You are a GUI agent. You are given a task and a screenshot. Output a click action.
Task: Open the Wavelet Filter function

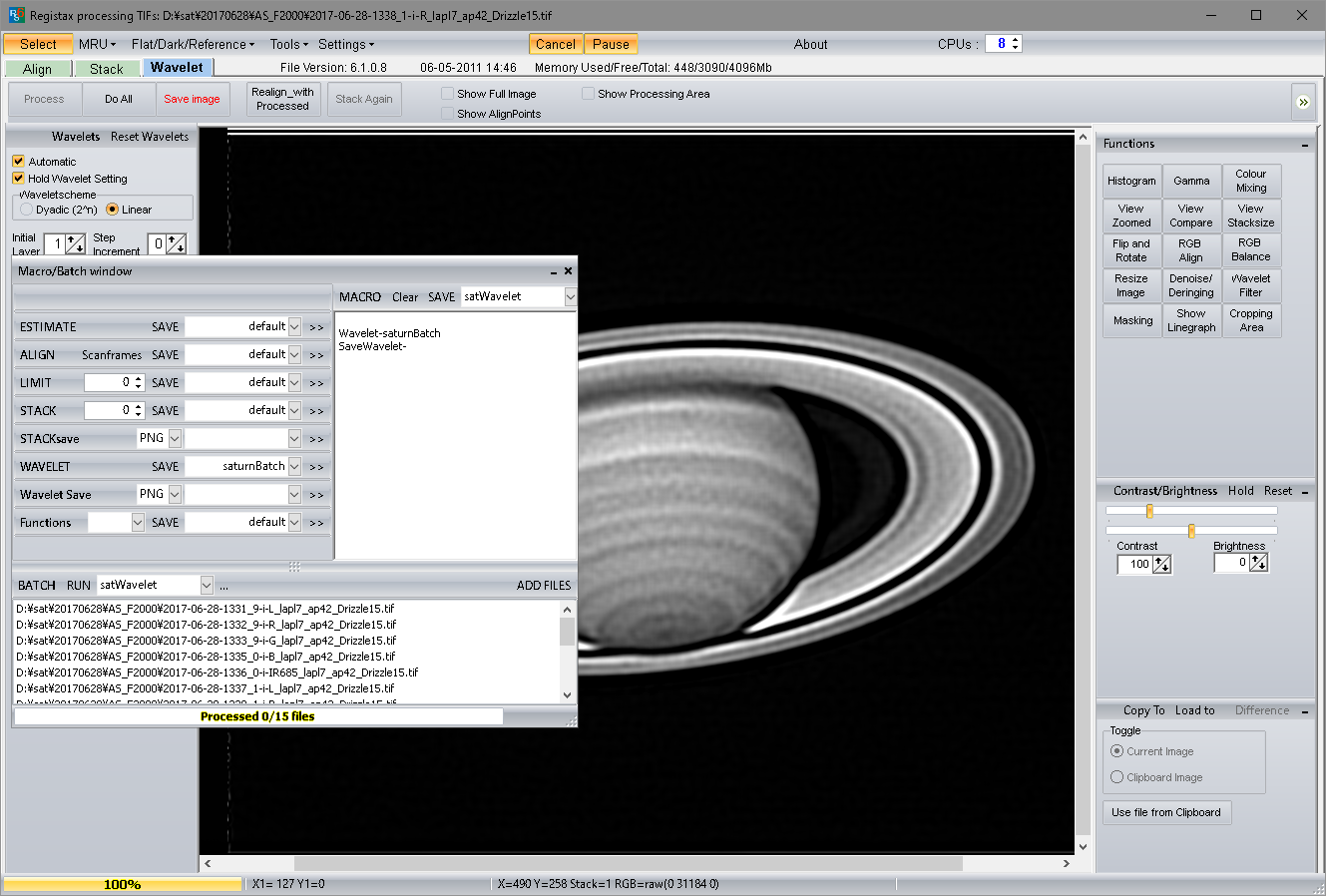click(x=1251, y=286)
